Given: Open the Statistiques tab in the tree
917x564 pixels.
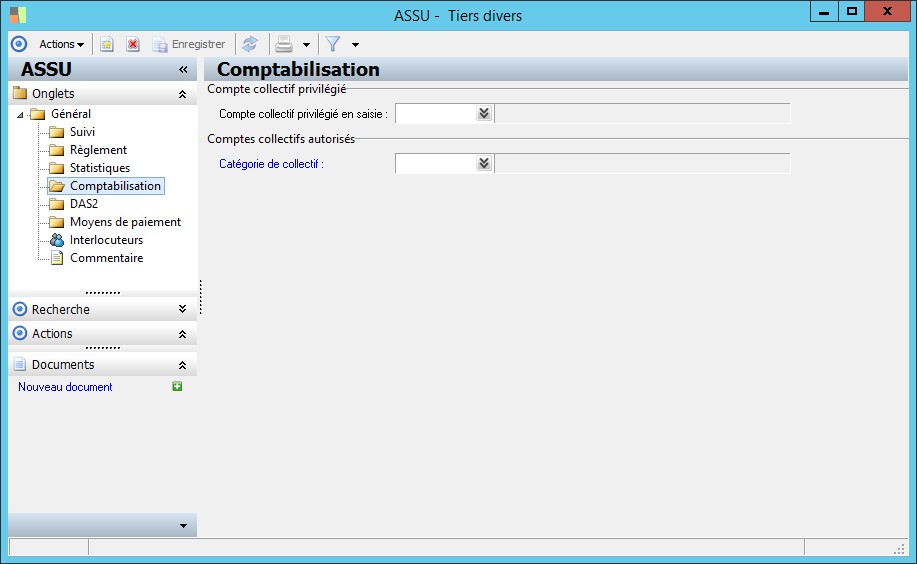Looking at the screenshot, I should pyautogui.click(x=100, y=168).
